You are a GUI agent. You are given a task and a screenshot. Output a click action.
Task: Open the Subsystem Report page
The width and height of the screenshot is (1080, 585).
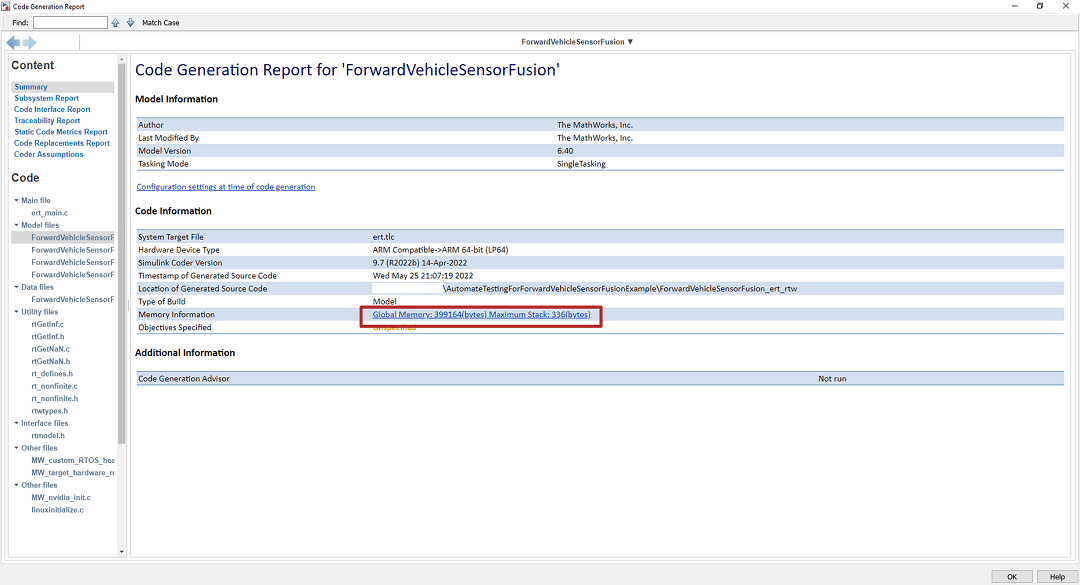46,98
